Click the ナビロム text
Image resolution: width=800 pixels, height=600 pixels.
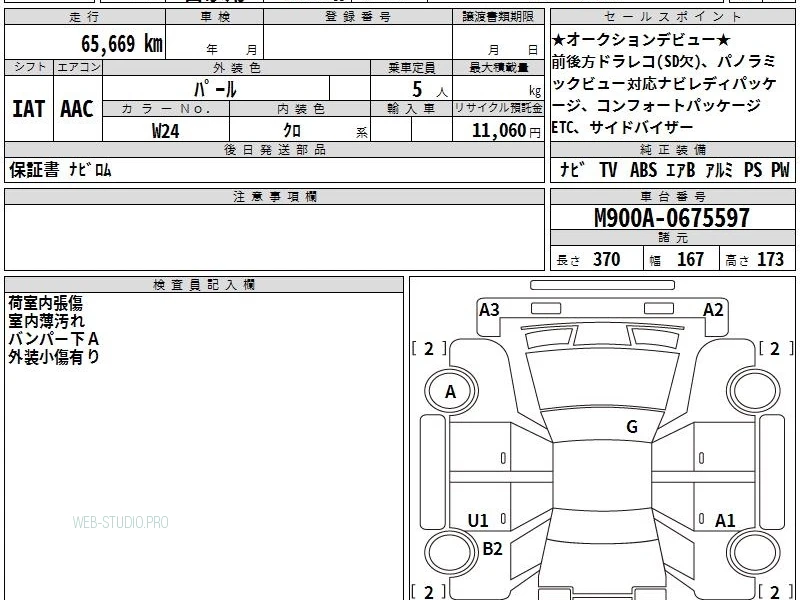coord(90,170)
